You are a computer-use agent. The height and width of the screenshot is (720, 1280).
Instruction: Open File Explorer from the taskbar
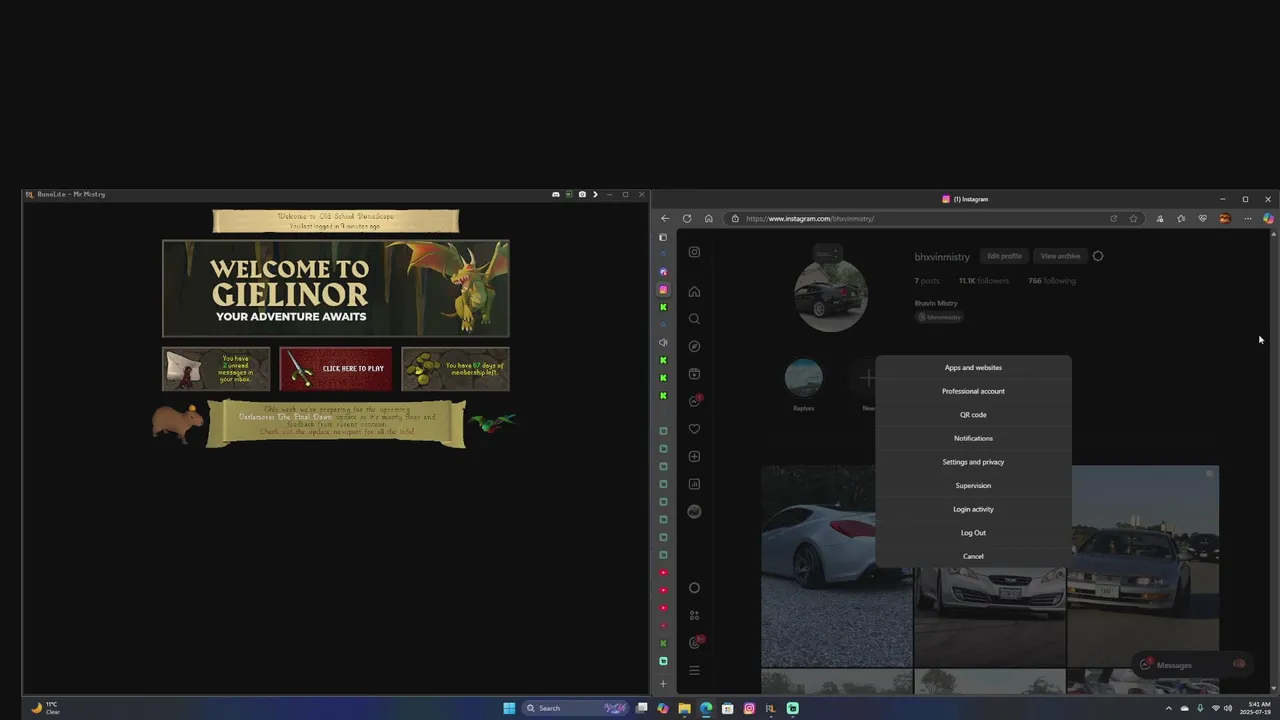coord(684,708)
